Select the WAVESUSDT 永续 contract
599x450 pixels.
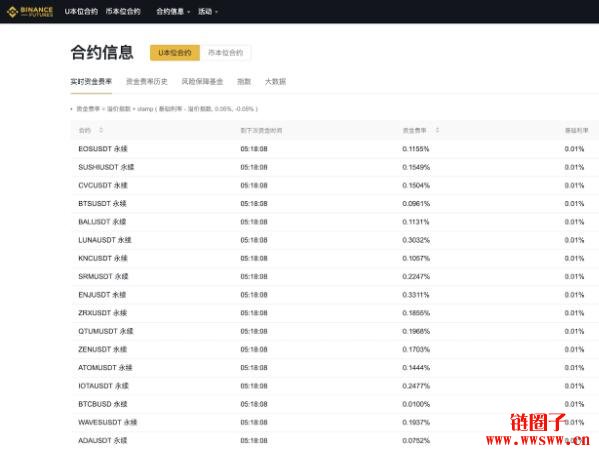pos(107,422)
